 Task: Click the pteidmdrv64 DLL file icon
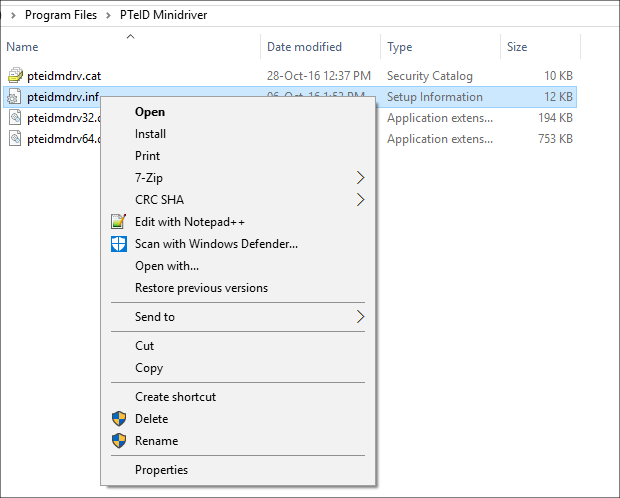point(15,139)
